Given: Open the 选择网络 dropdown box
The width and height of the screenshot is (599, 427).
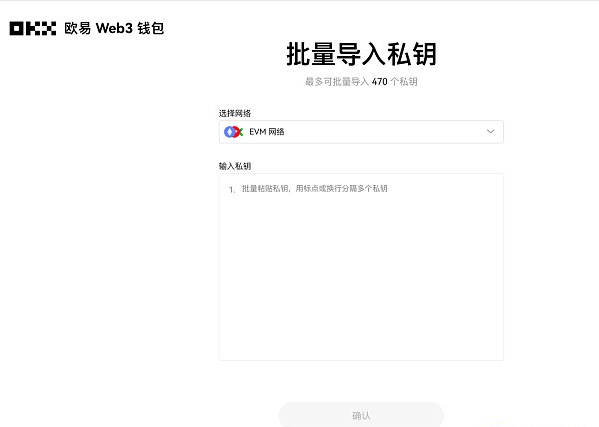Looking at the screenshot, I should (x=361, y=132).
